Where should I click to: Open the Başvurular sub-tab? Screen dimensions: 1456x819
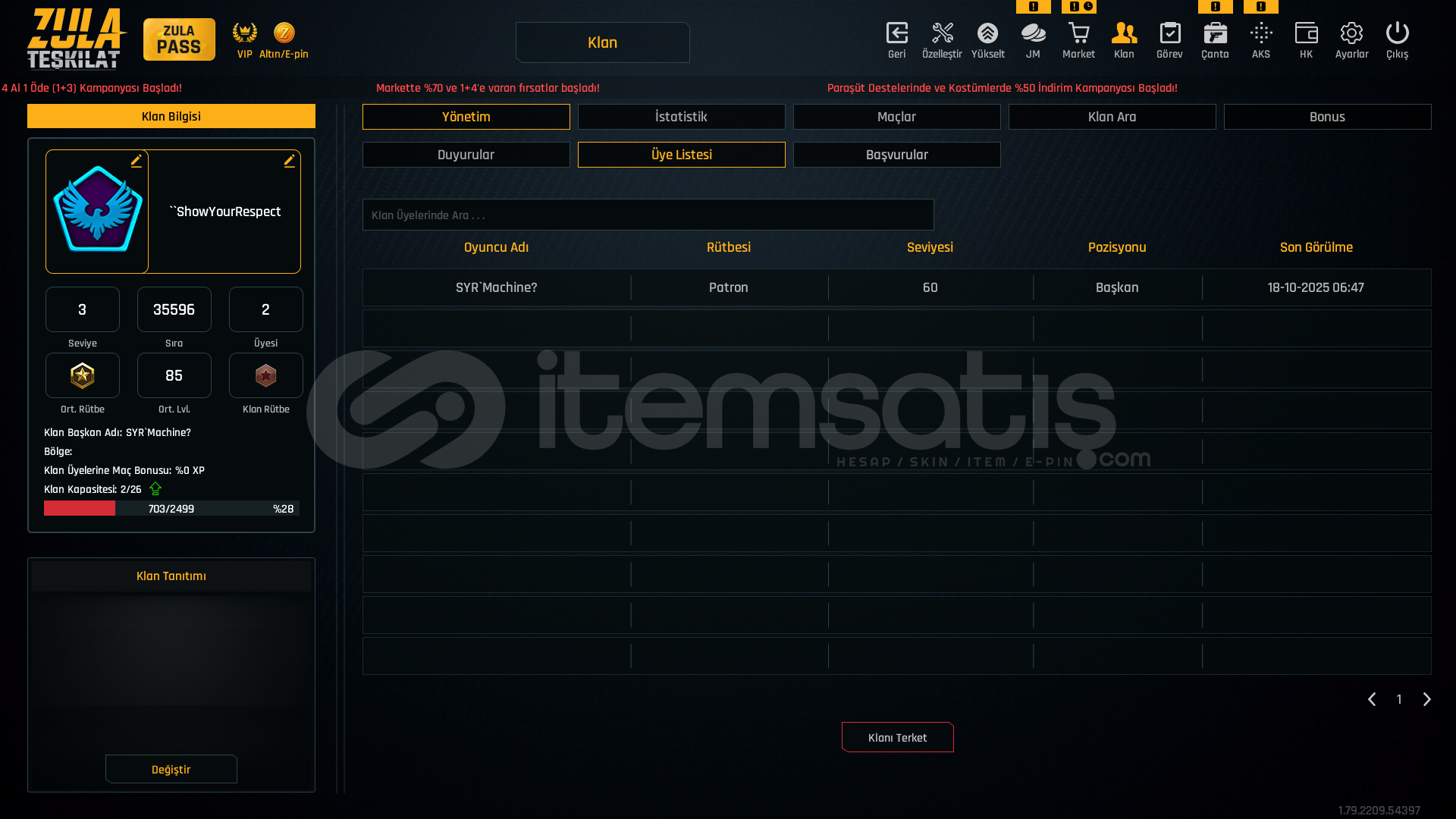click(896, 155)
